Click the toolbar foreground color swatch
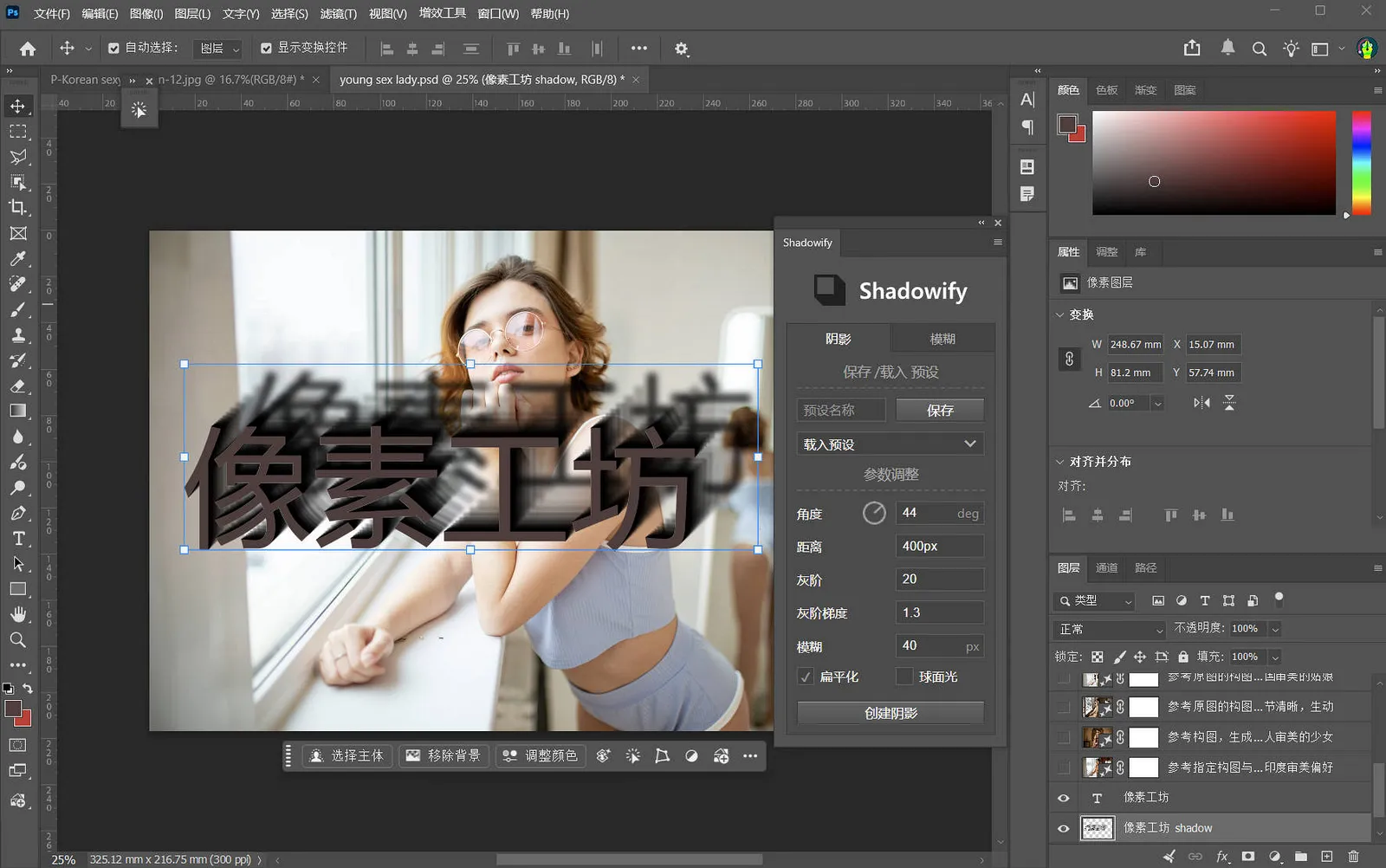 [x=13, y=709]
